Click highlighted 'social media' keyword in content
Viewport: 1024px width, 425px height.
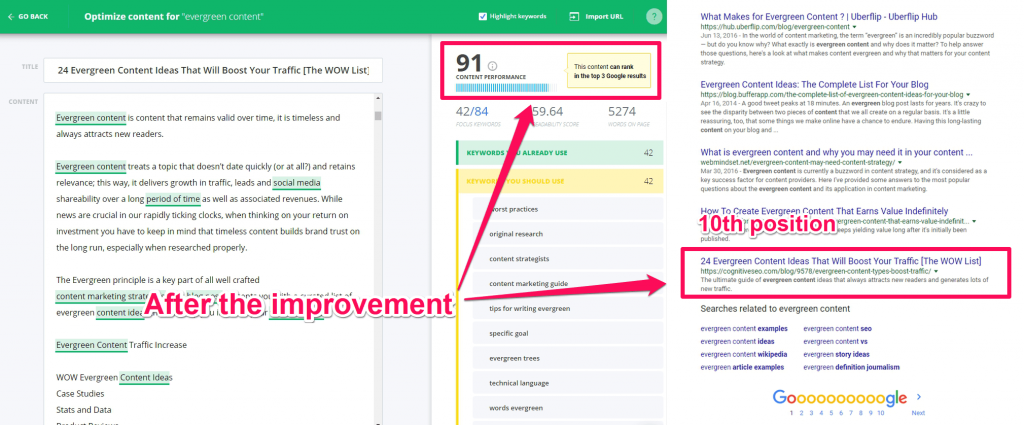click(296, 183)
